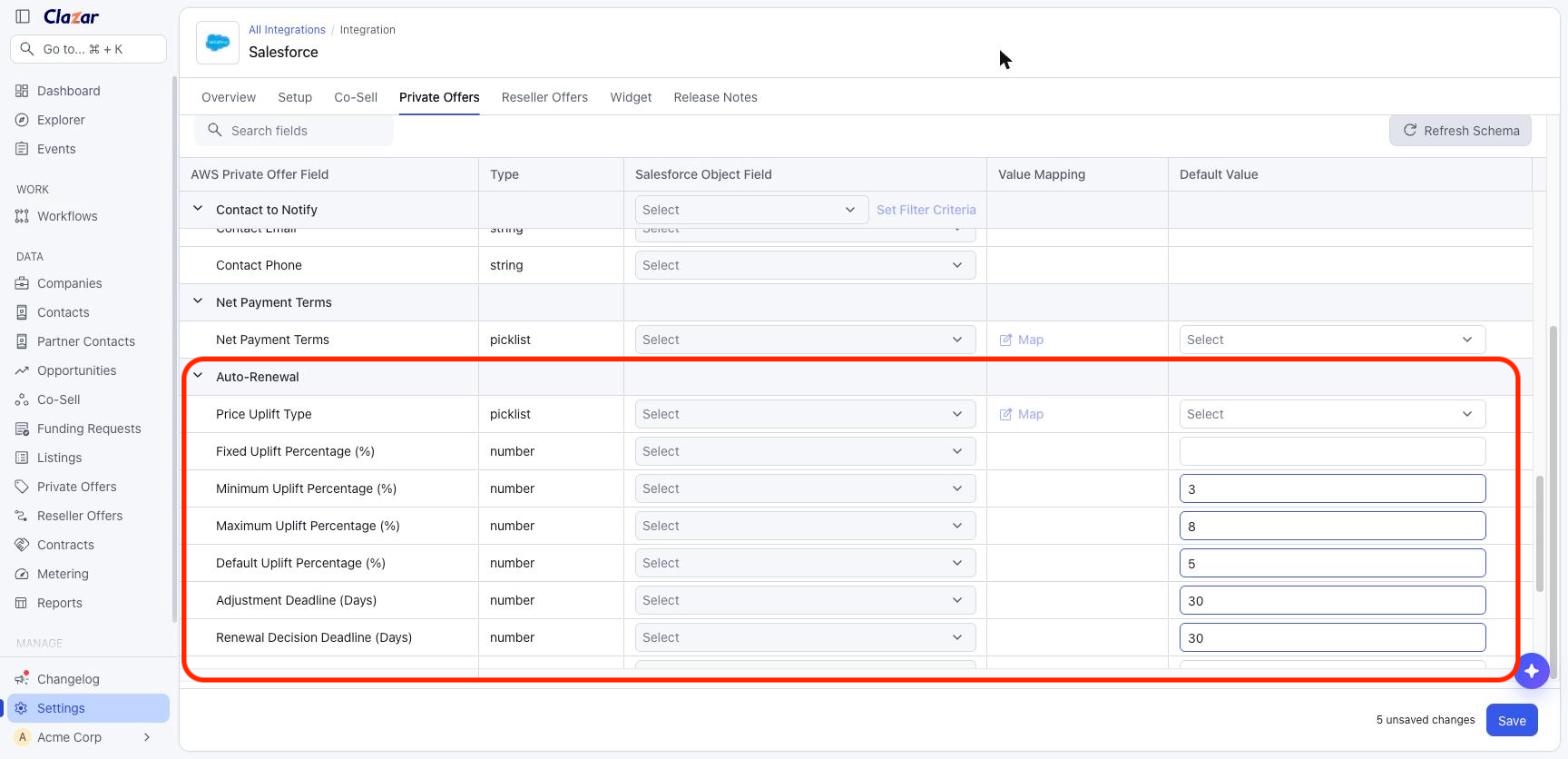Open the sparkle assistant button
1568x759 pixels.
[x=1531, y=671]
